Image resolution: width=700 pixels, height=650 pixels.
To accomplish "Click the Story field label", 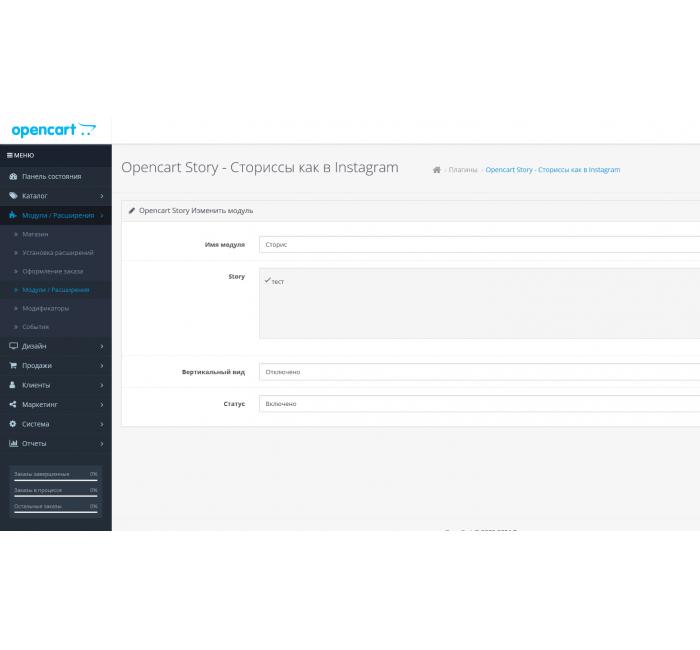I will coord(237,276).
